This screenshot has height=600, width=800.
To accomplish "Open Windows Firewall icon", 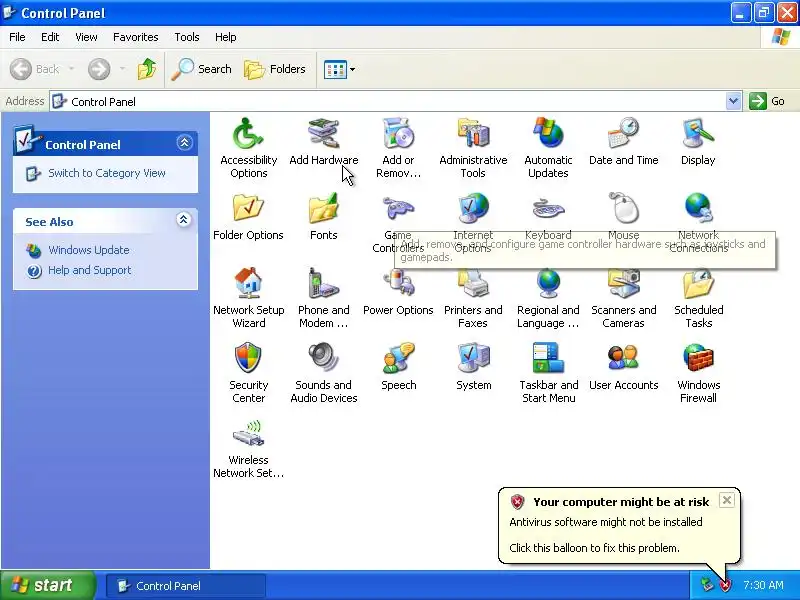I will tap(698, 359).
